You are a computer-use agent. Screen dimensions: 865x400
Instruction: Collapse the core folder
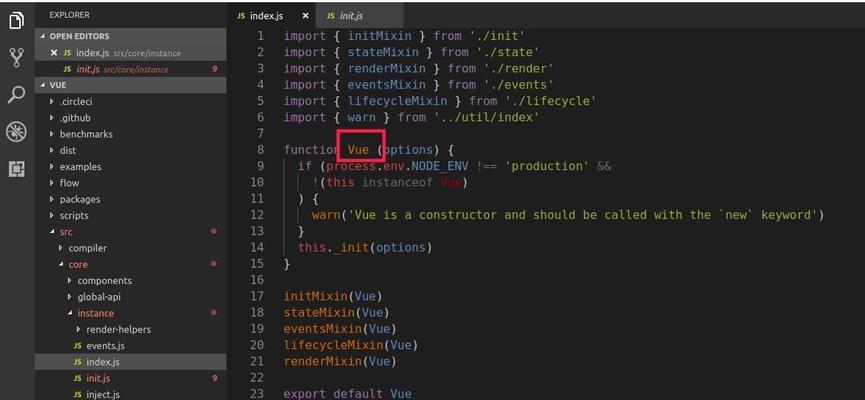point(78,264)
